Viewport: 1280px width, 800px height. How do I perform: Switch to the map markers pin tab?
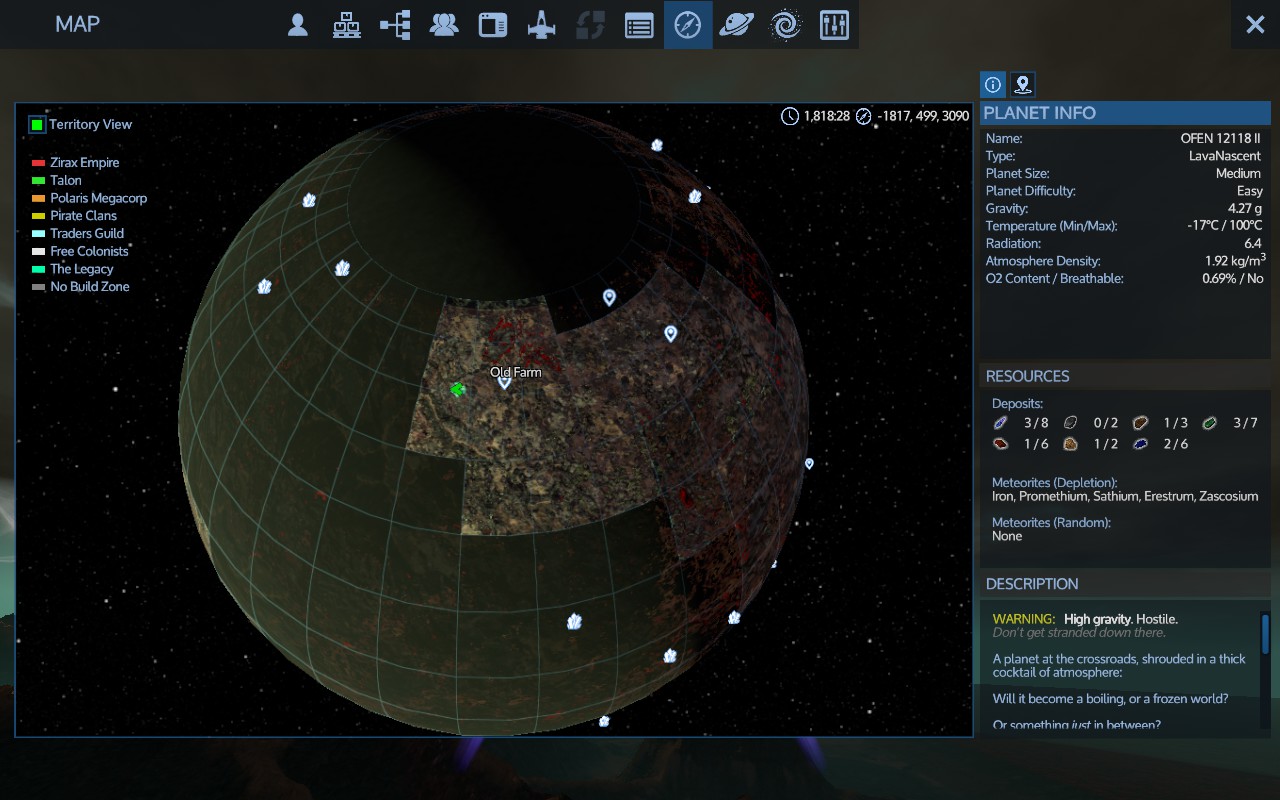click(x=1022, y=85)
